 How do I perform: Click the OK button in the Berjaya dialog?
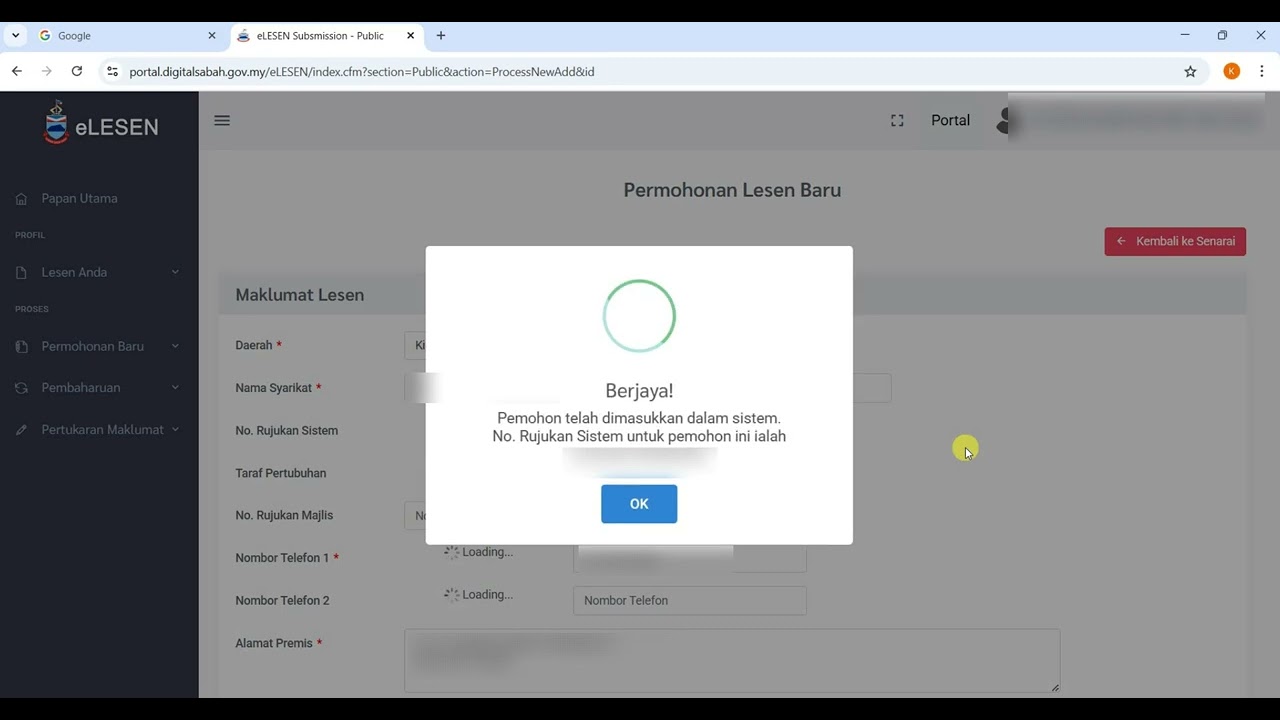point(639,504)
